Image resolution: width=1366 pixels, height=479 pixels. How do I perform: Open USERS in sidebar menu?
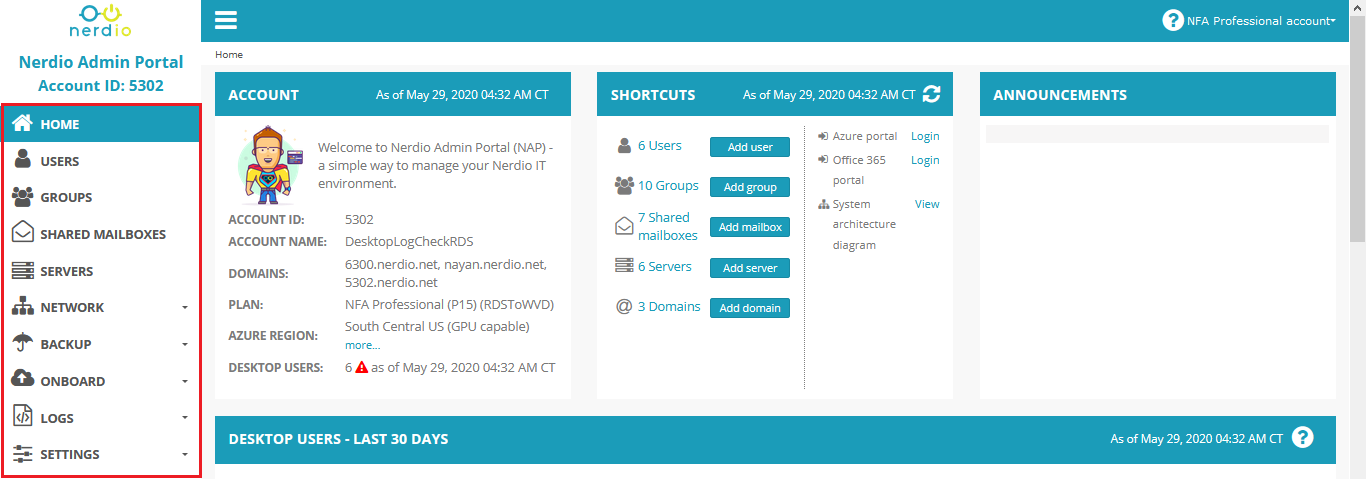point(102,161)
